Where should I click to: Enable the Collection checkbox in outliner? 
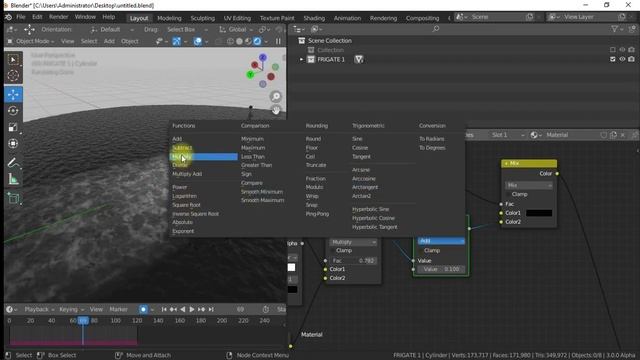tap(613, 50)
